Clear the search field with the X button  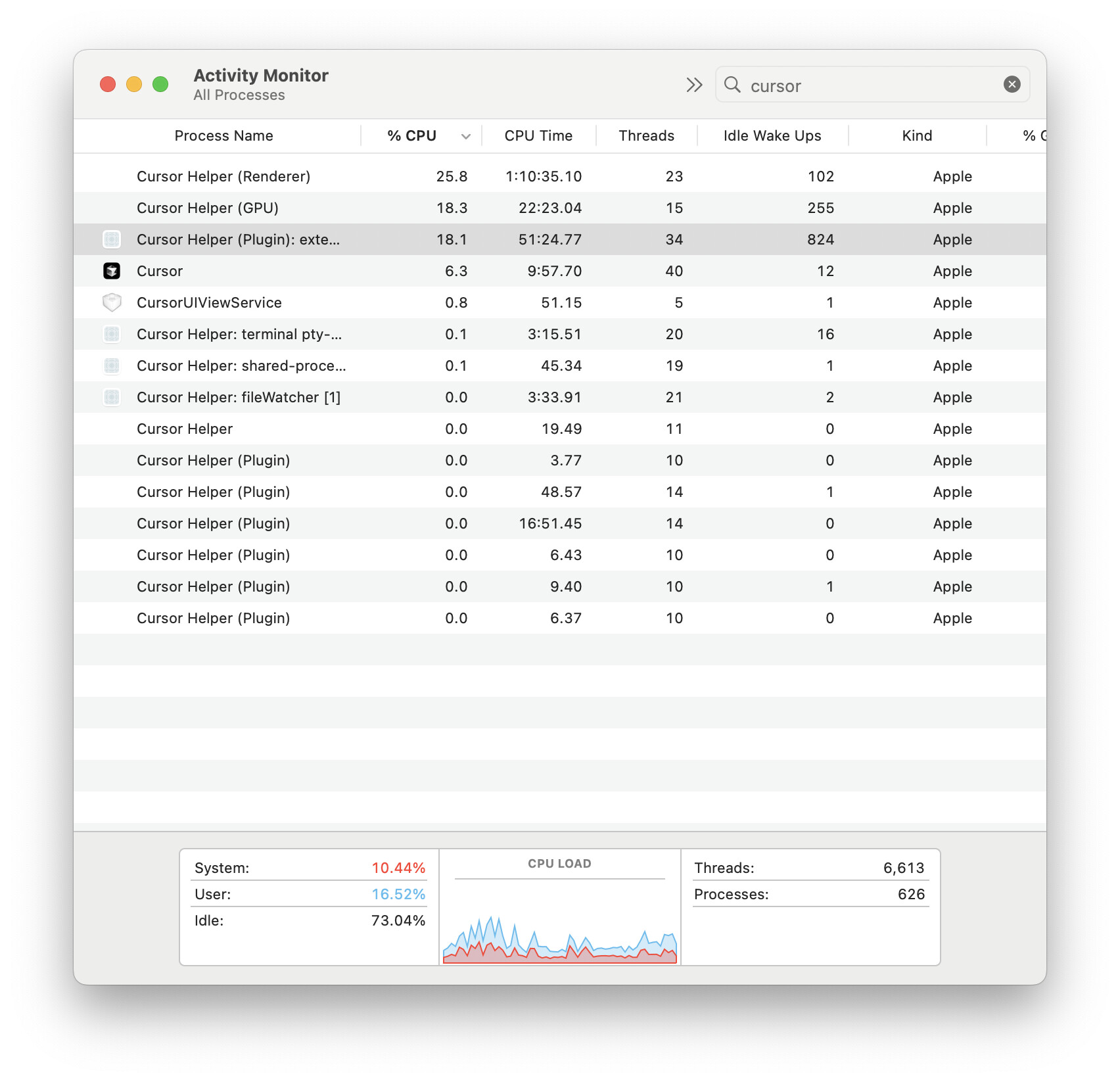pyautogui.click(x=1012, y=84)
